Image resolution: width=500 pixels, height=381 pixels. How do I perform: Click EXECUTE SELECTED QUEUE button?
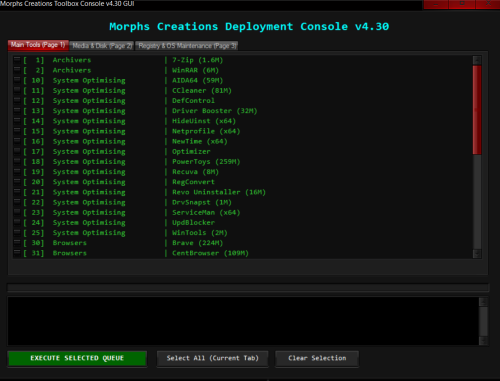[x=77, y=358]
